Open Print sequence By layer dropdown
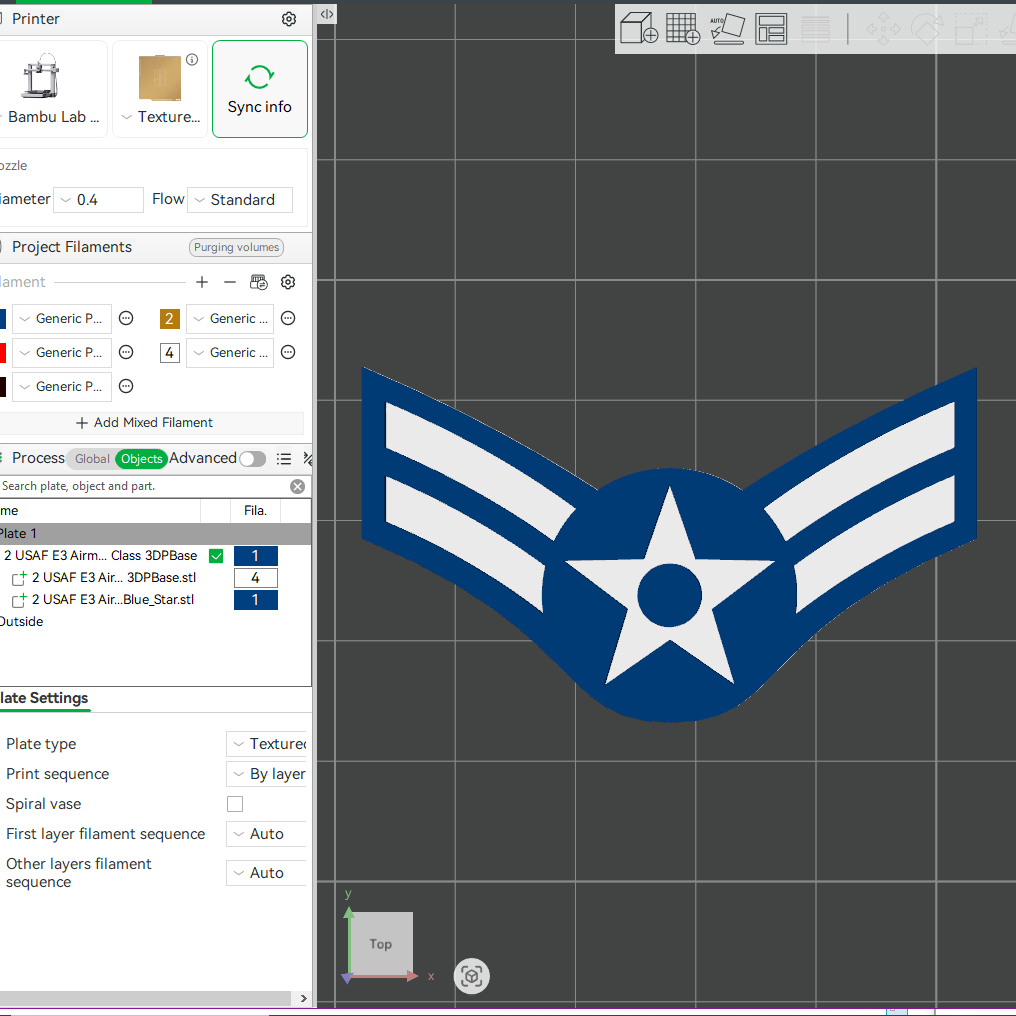The width and height of the screenshot is (1016, 1016). (x=266, y=774)
